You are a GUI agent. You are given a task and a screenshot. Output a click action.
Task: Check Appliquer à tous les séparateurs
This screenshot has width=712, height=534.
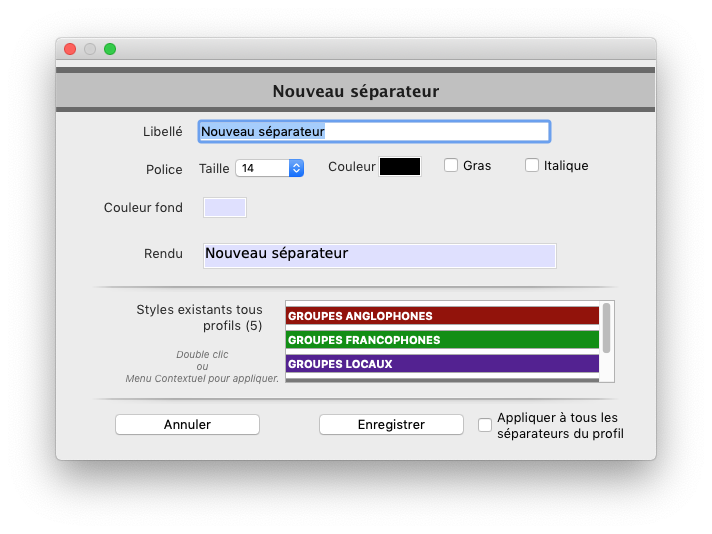485,425
